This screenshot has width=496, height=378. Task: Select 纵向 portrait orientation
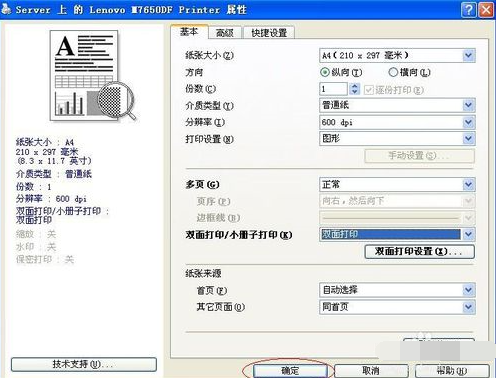[341, 72]
